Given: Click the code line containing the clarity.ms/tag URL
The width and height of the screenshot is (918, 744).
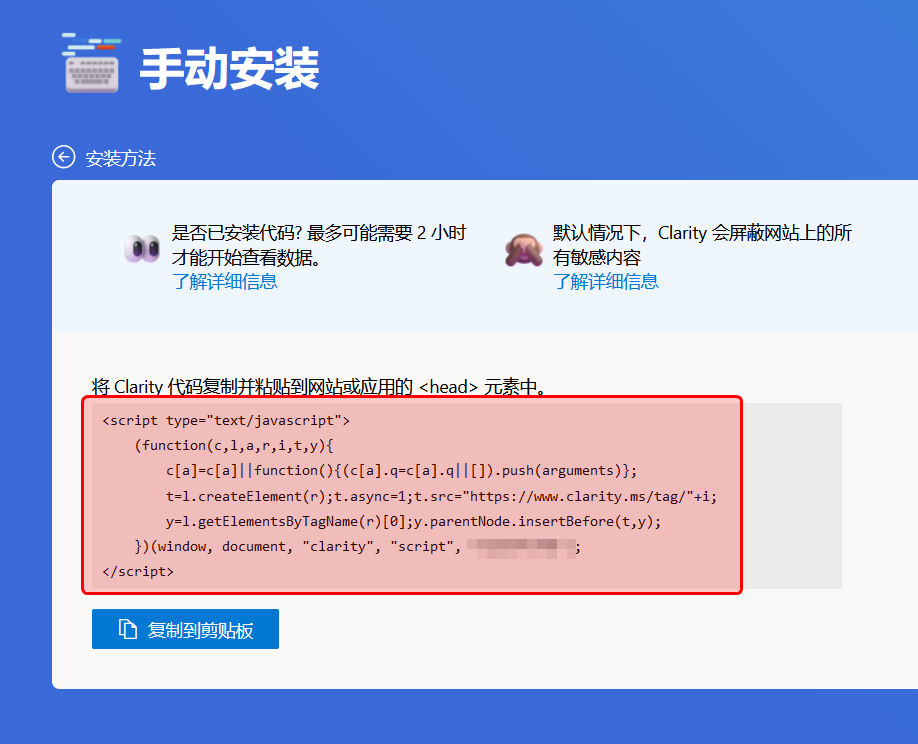Looking at the screenshot, I should point(442,496).
